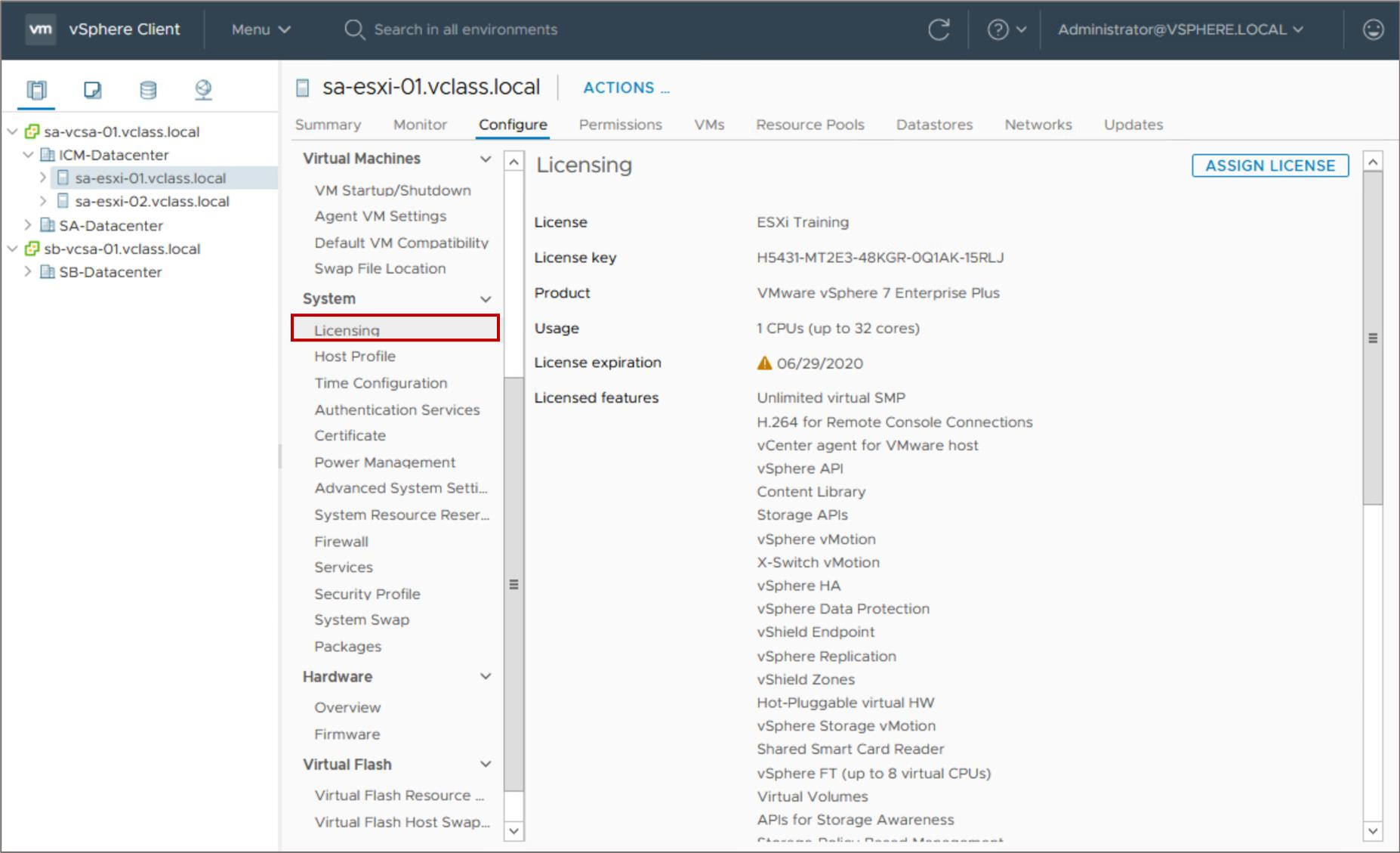Viewport: 1400px width, 853px height.
Task: Click the VMware vm logo
Action: click(40, 29)
